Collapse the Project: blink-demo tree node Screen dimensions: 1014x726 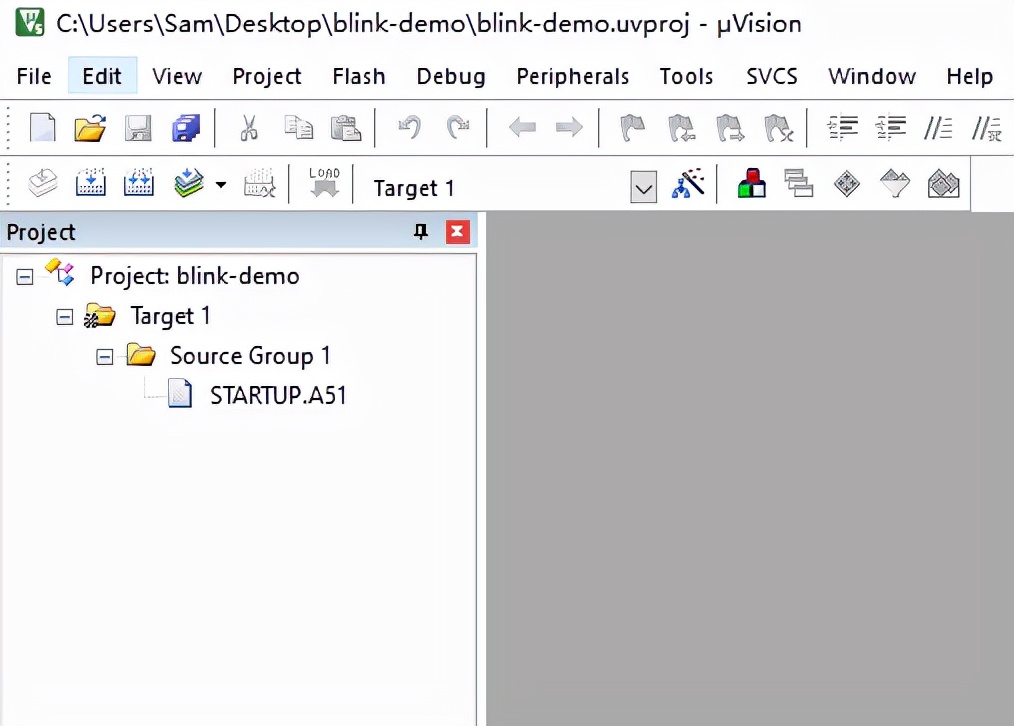[x=25, y=277]
